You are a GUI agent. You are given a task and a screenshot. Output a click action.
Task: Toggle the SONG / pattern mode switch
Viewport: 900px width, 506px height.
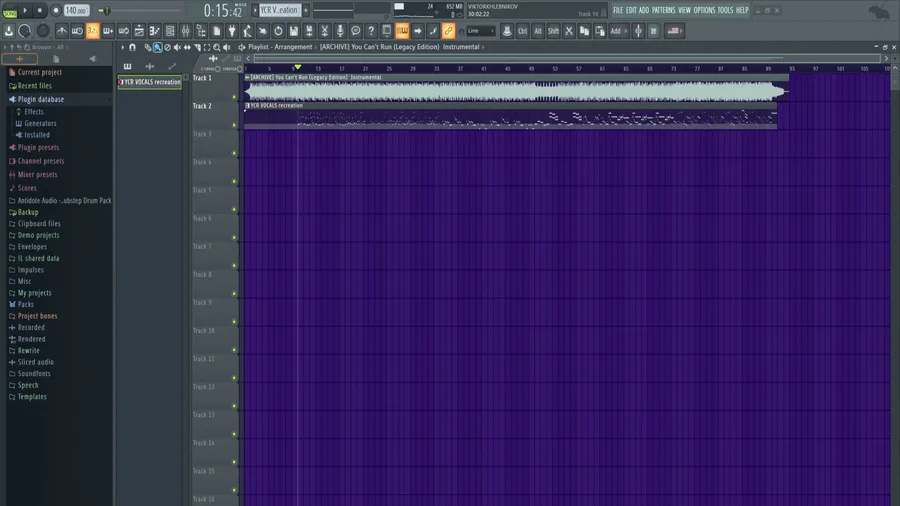pyautogui.click(x=10, y=11)
